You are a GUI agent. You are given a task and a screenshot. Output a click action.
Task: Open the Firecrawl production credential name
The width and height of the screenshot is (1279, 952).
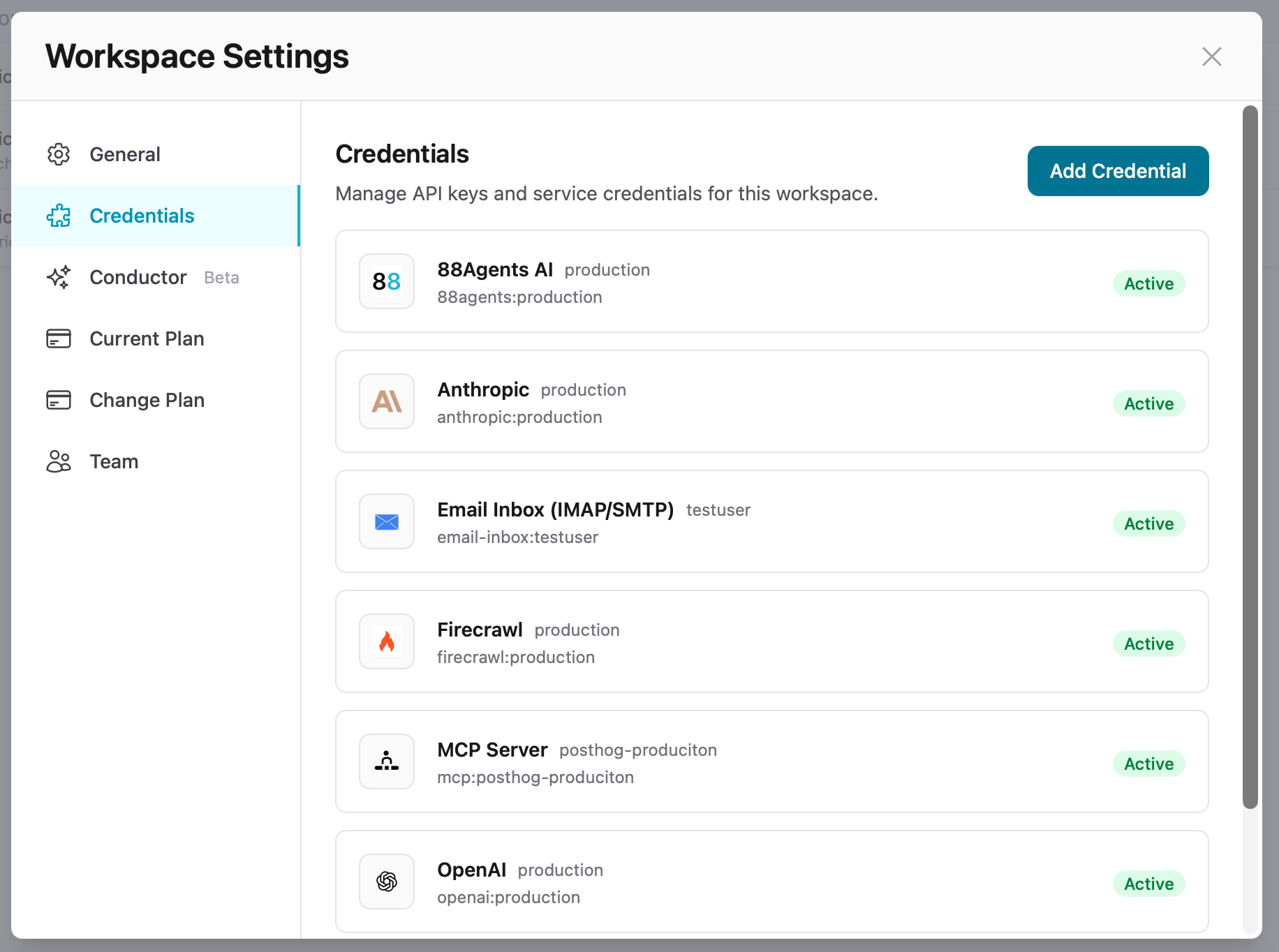pyautogui.click(x=480, y=630)
